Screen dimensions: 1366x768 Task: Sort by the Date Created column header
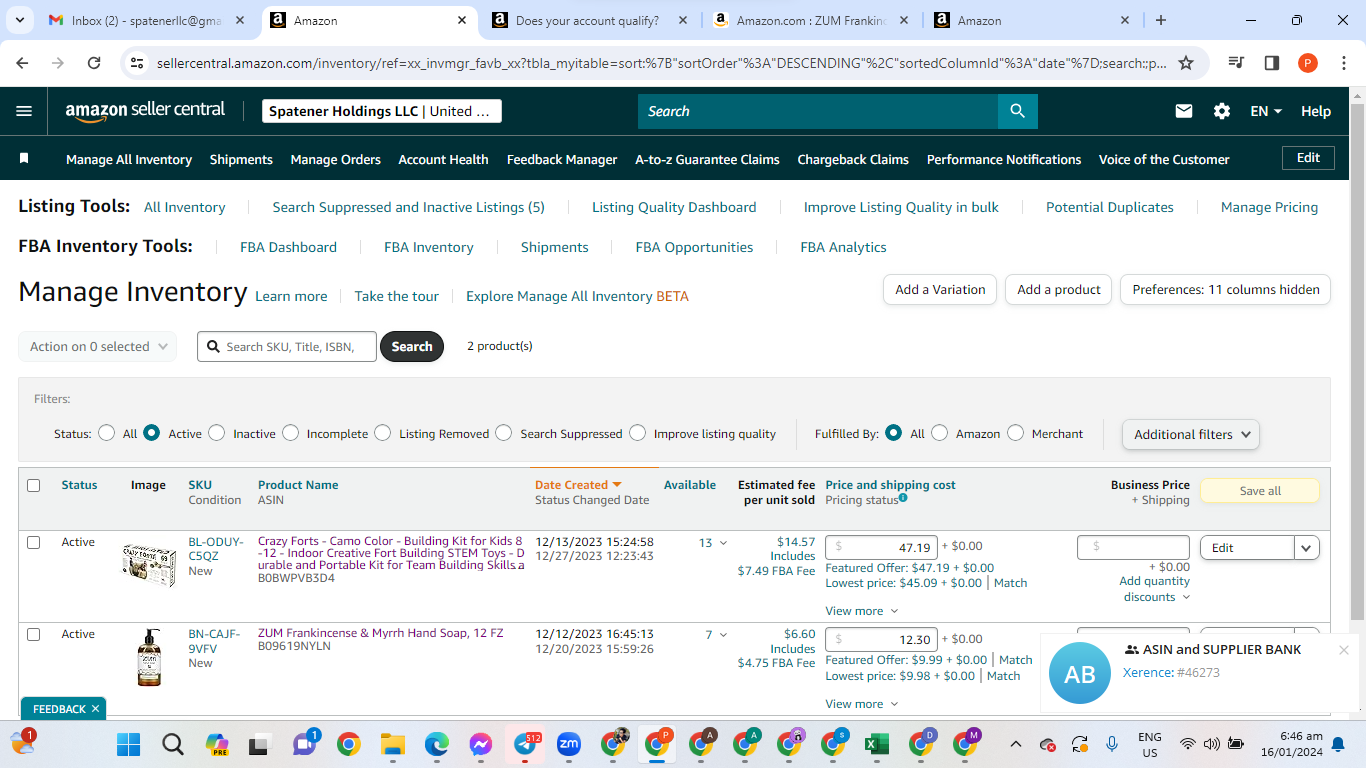click(578, 485)
